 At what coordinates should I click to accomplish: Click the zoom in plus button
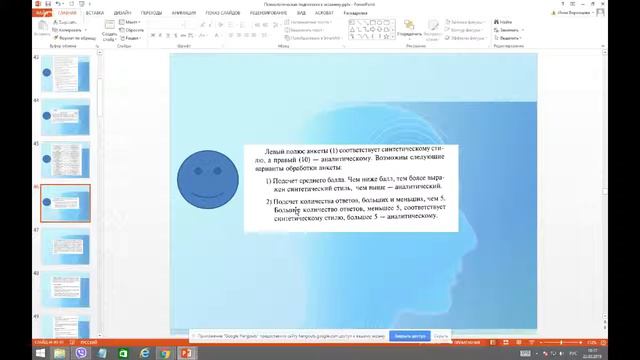[x=581, y=342]
